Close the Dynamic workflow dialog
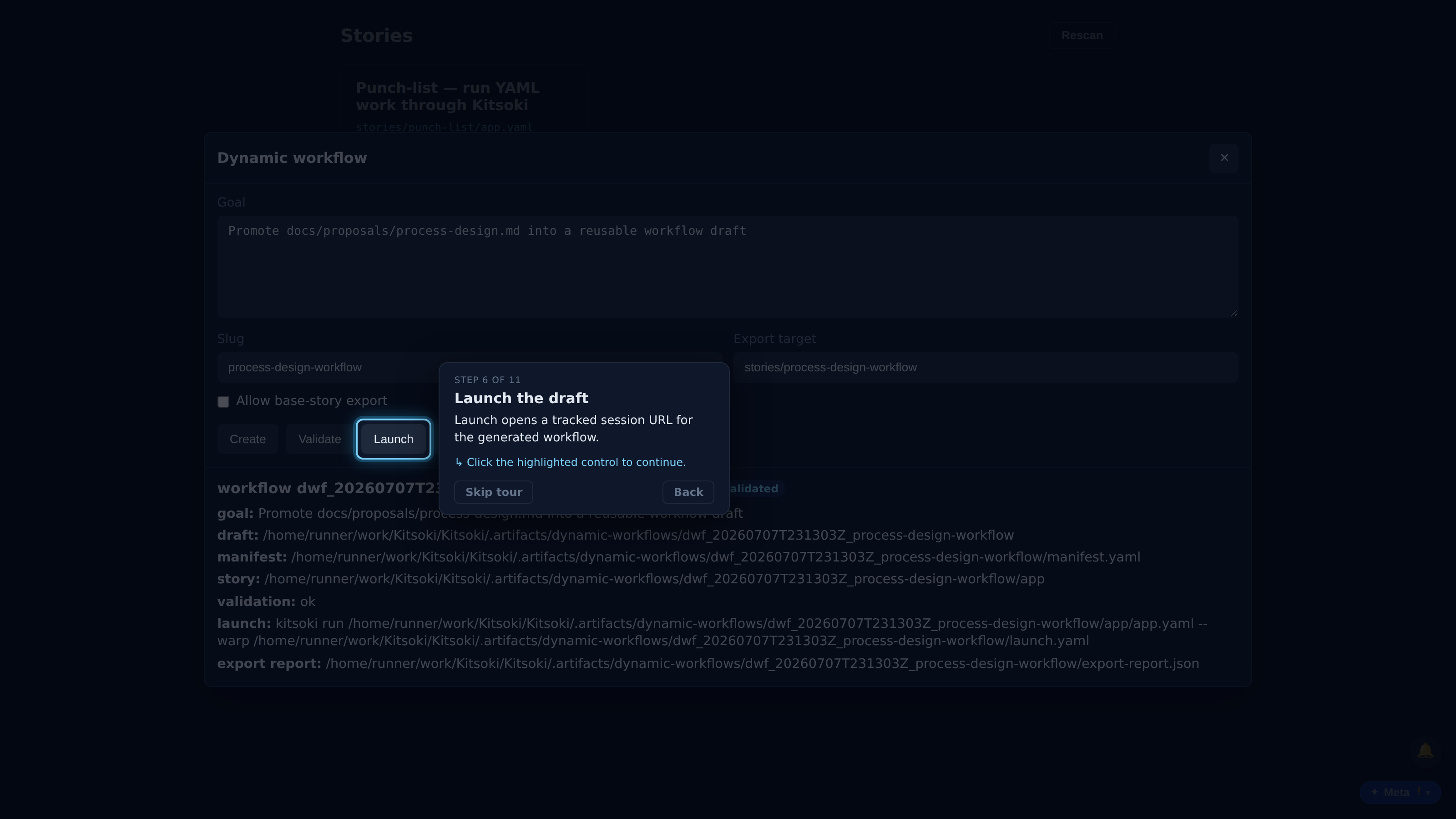Viewport: 1456px width, 819px height. (x=1223, y=158)
